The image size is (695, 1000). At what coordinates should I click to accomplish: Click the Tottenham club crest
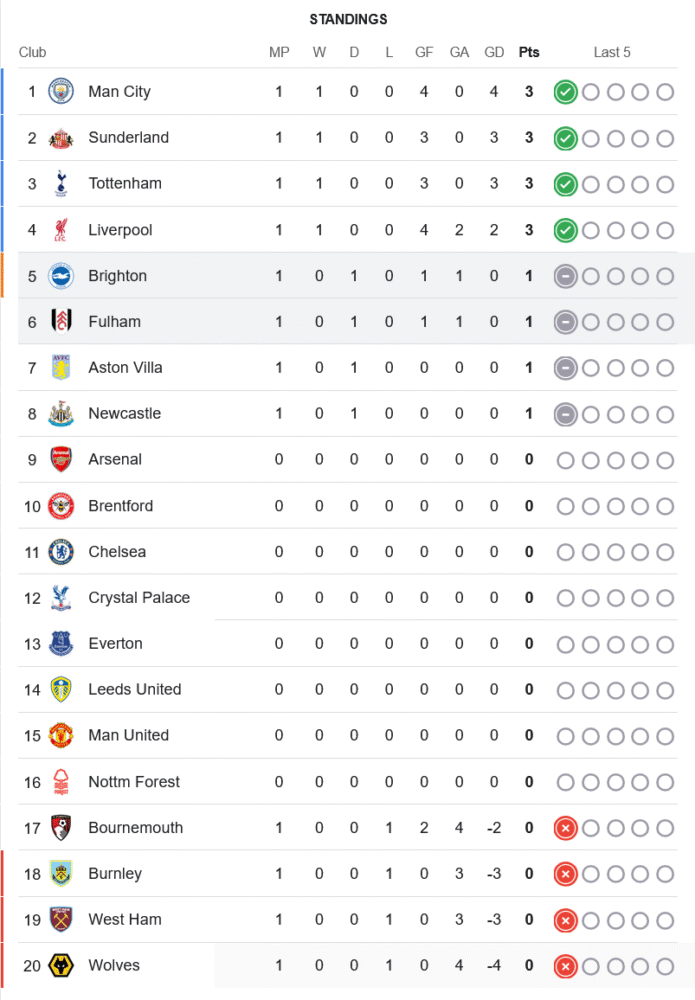62,184
